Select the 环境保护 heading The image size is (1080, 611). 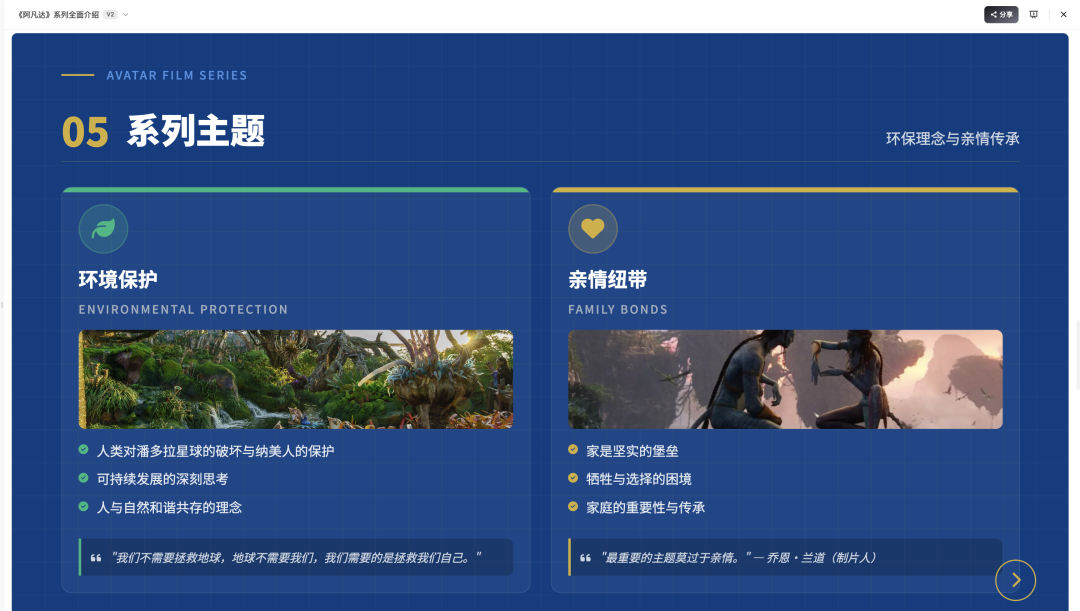118,280
